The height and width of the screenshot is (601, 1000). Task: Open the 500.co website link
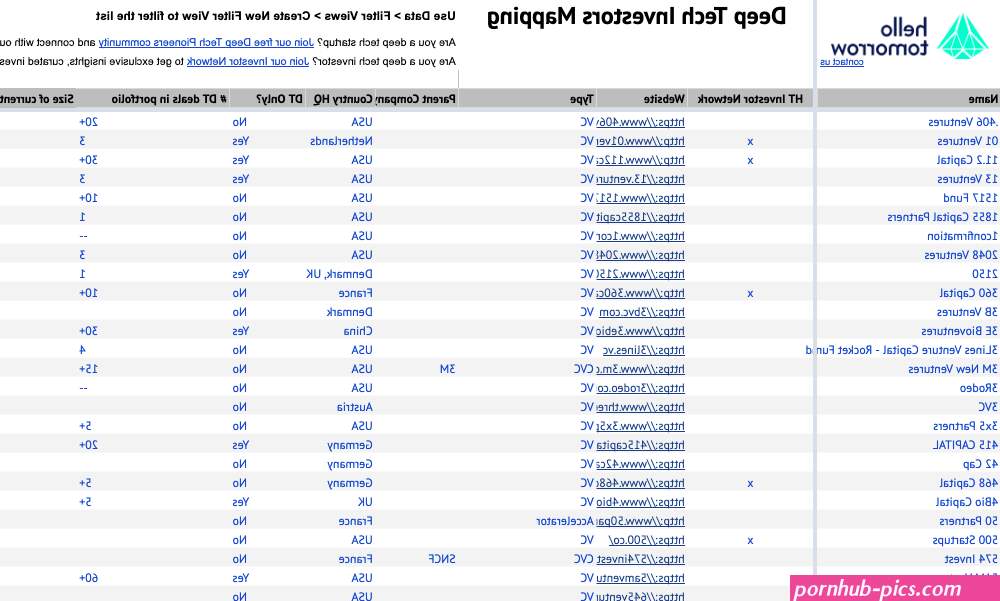click(647, 540)
